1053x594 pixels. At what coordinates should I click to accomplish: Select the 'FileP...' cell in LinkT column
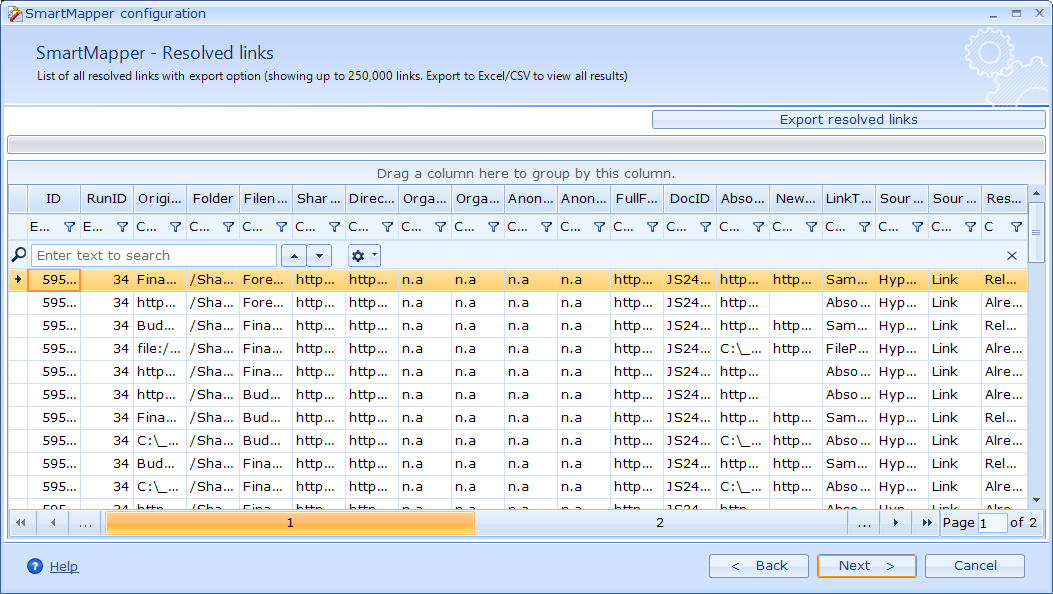tap(848, 349)
